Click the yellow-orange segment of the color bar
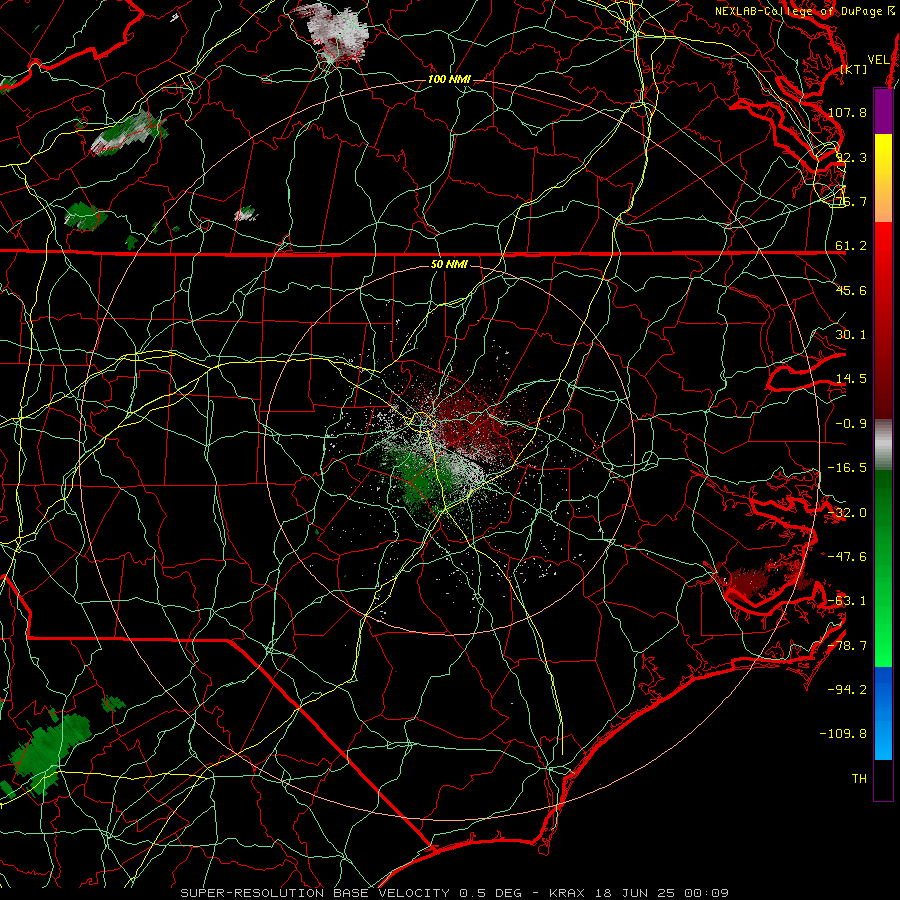The width and height of the screenshot is (900, 900). [883, 178]
